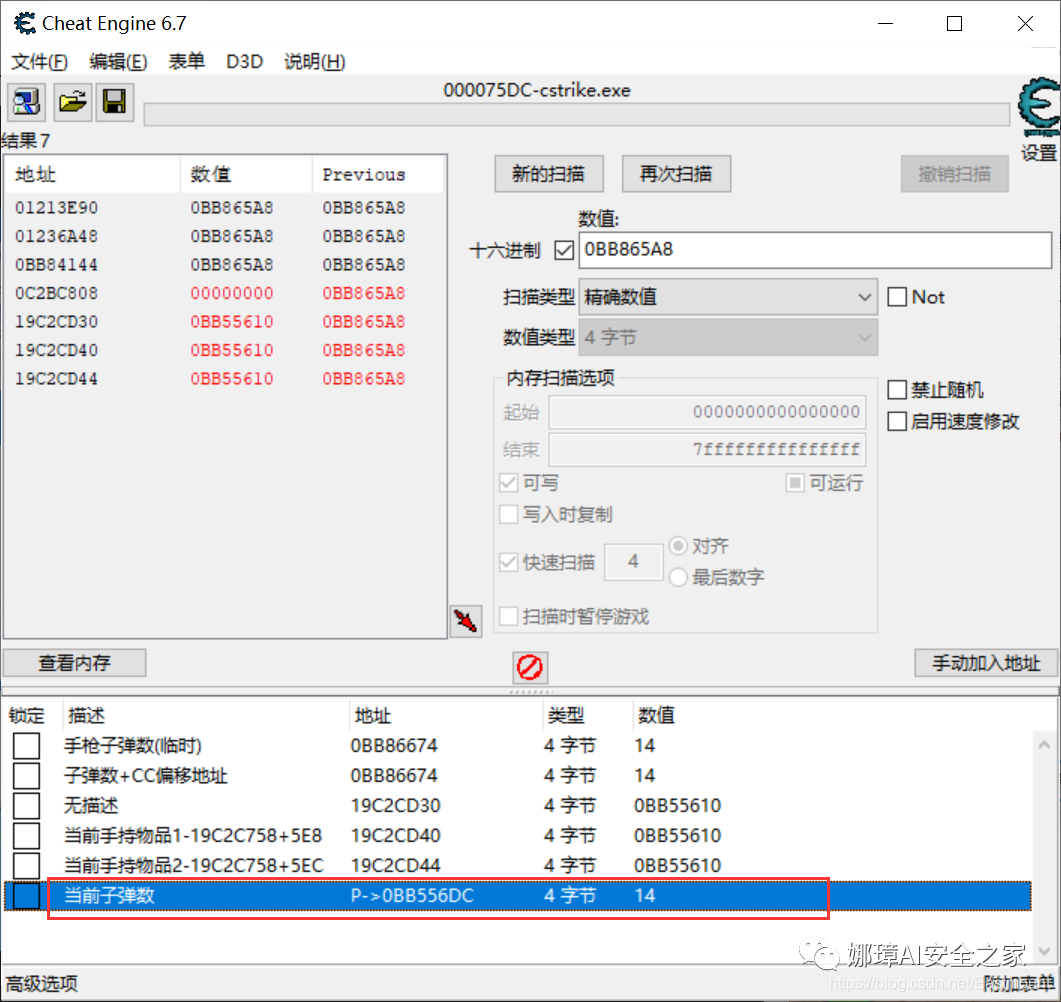Screen dimensions: 1061x1002
Task: Open the 说明(H) menu
Action: click(315, 62)
